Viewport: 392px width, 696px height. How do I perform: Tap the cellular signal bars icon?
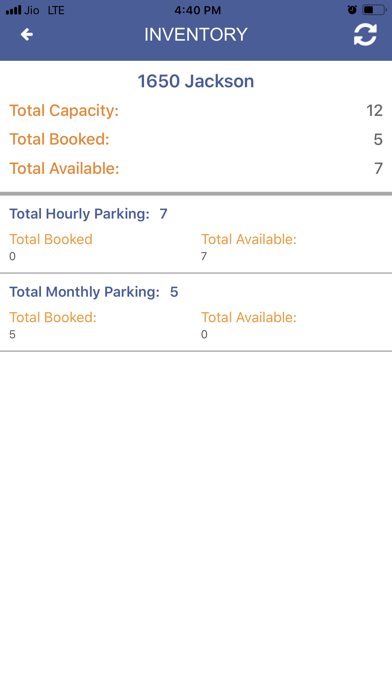coord(13,10)
